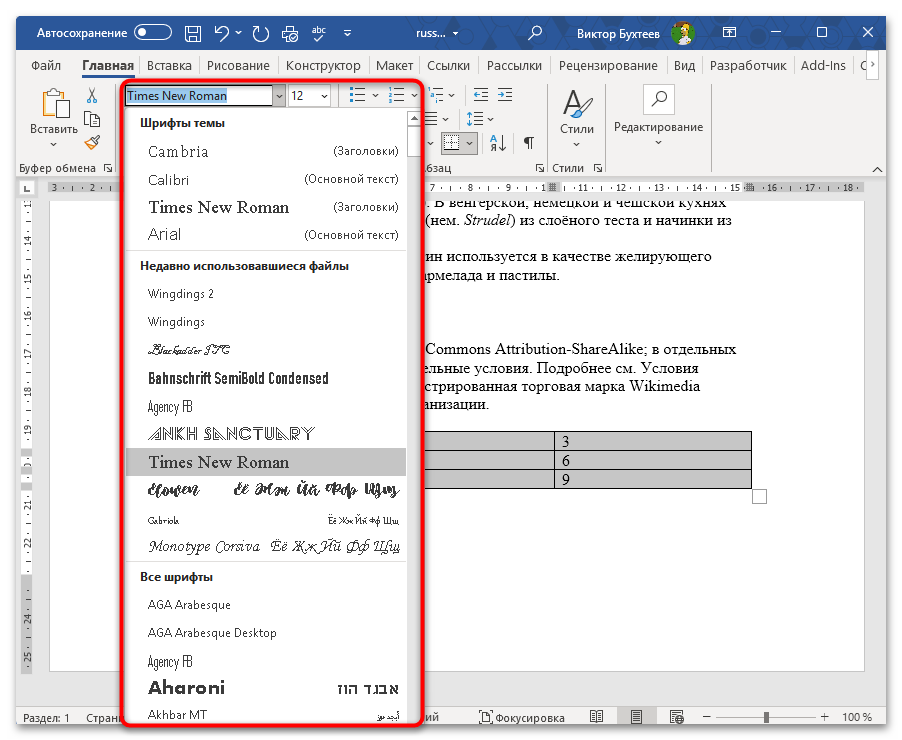
Task: Enable Фокусировка mode
Action: (x=521, y=718)
